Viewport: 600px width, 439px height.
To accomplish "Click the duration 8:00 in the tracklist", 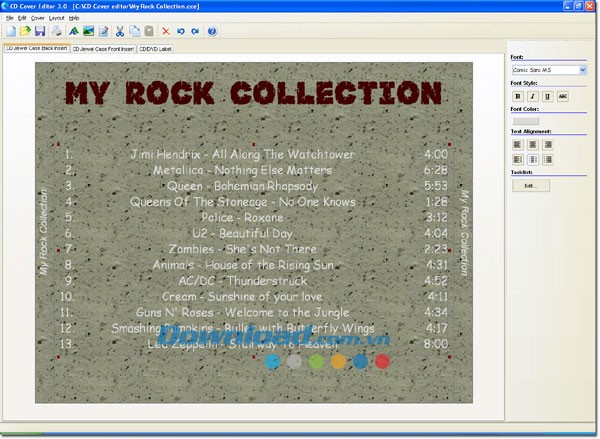I will click(435, 344).
